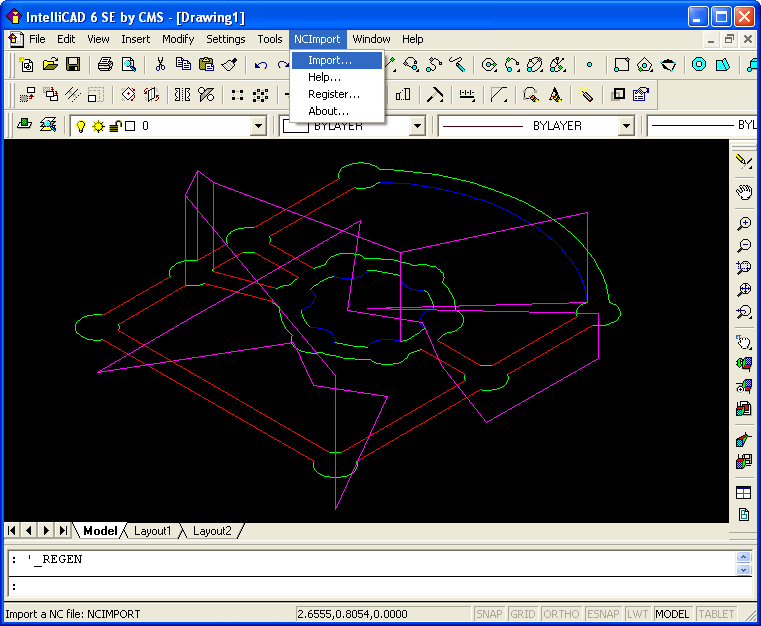Open the Settings menu
Screen dimensions: 761x626
(226, 39)
